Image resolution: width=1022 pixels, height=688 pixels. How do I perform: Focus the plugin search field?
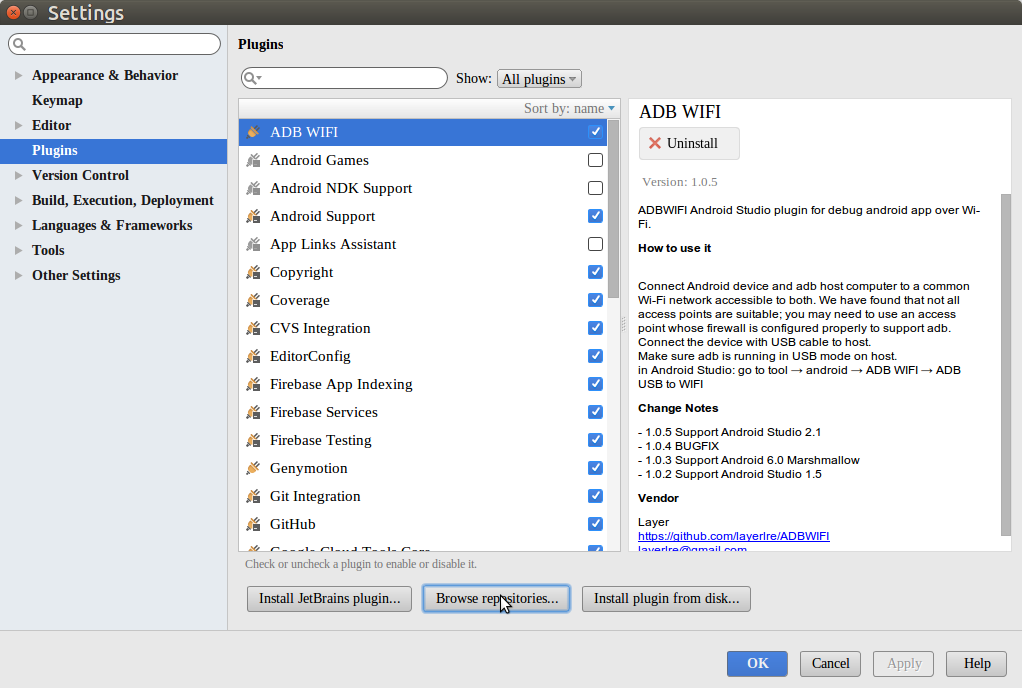point(344,78)
